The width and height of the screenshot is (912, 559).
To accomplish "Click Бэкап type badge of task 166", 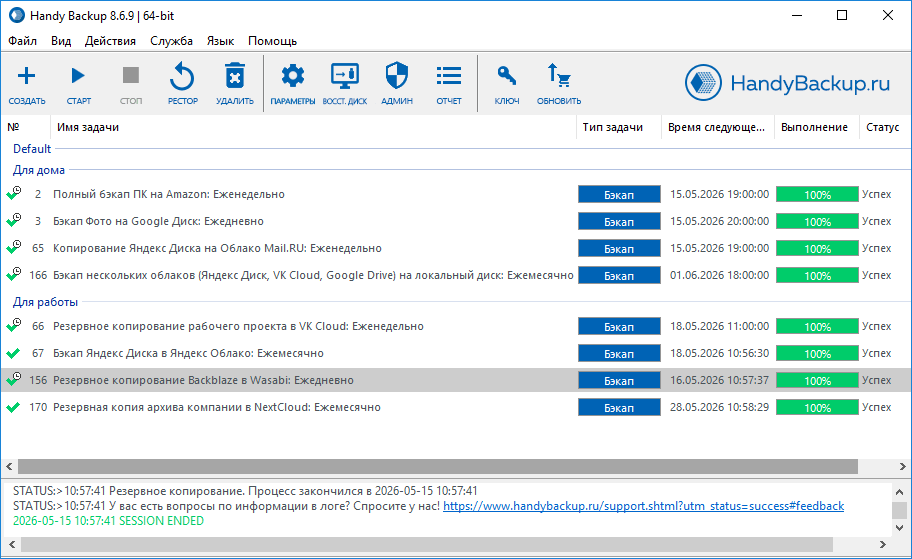I will tap(619, 275).
